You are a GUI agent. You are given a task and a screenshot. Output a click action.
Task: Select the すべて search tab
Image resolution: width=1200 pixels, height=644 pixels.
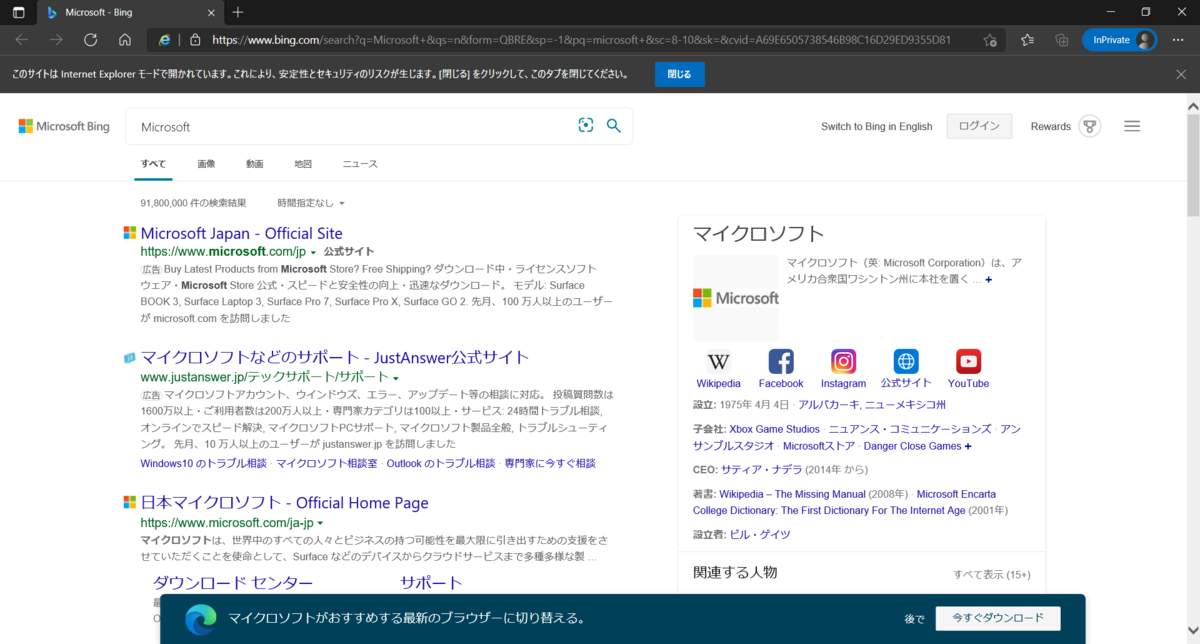tap(153, 164)
